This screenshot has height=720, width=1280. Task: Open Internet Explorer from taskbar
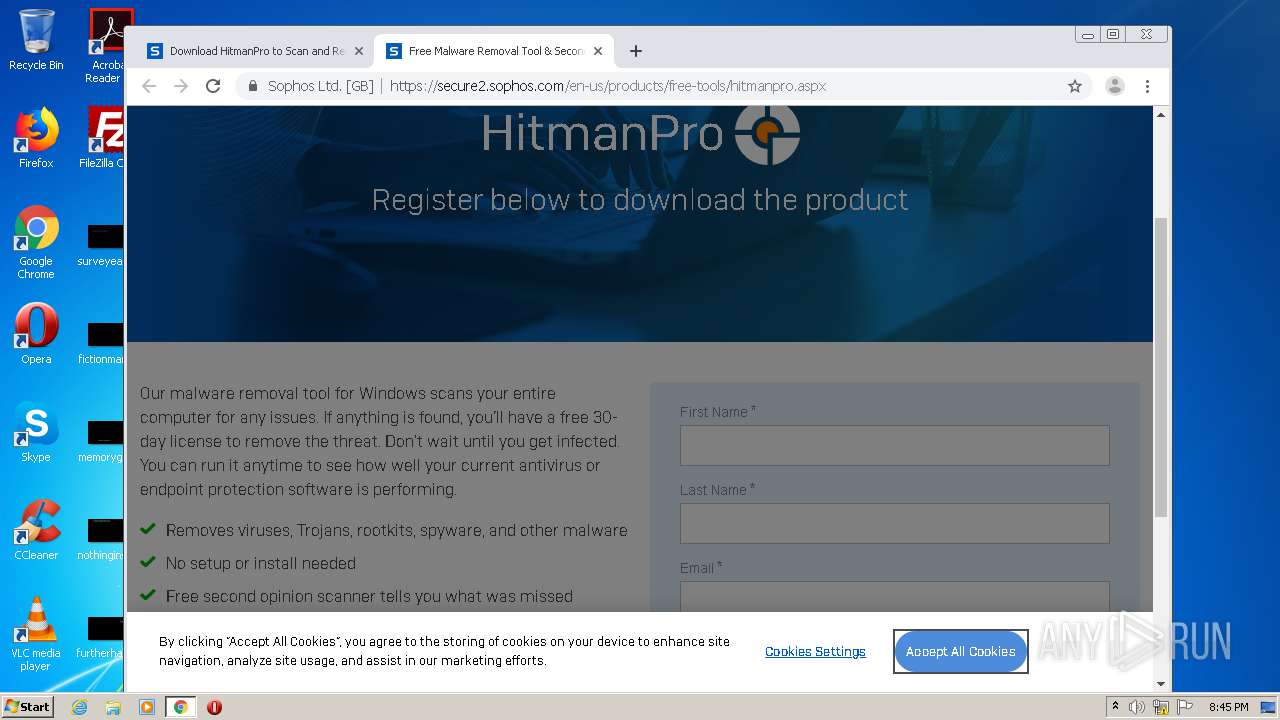tap(79, 707)
